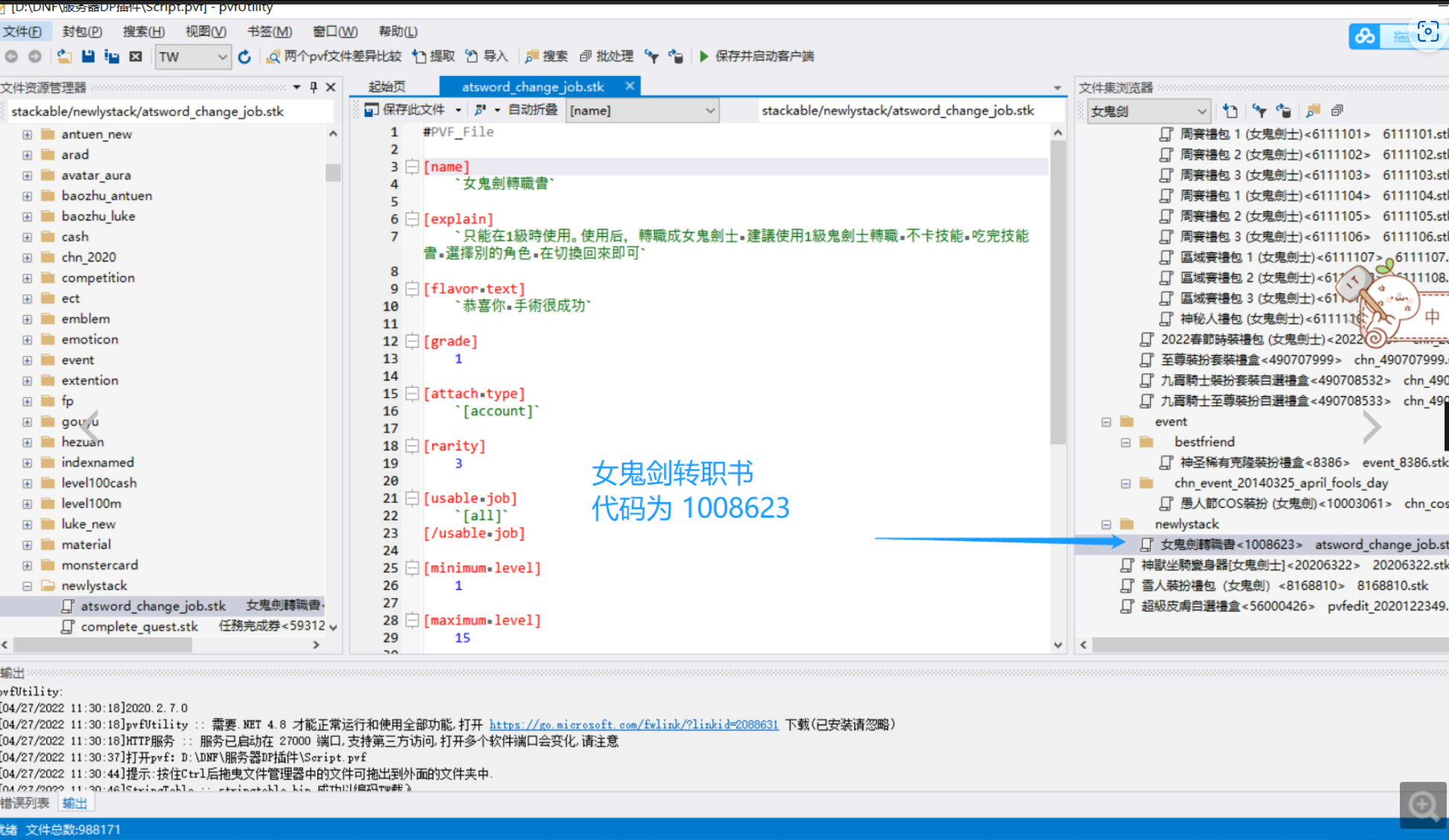Click the 搜索 search toolbar button

(546, 56)
